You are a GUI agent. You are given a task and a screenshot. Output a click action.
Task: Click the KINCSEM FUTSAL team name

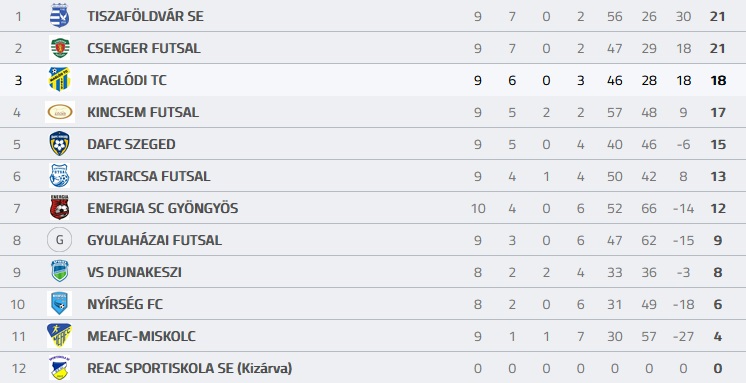tap(143, 112)
